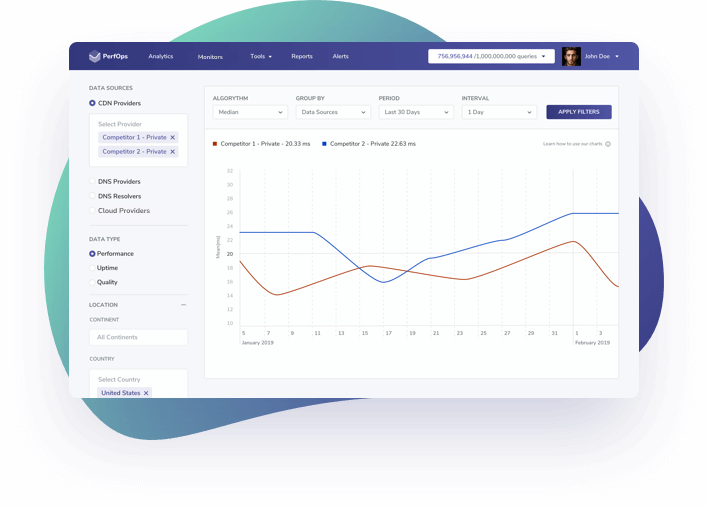
Task: Click Competitor 1 red legend square
Action: 215,144
